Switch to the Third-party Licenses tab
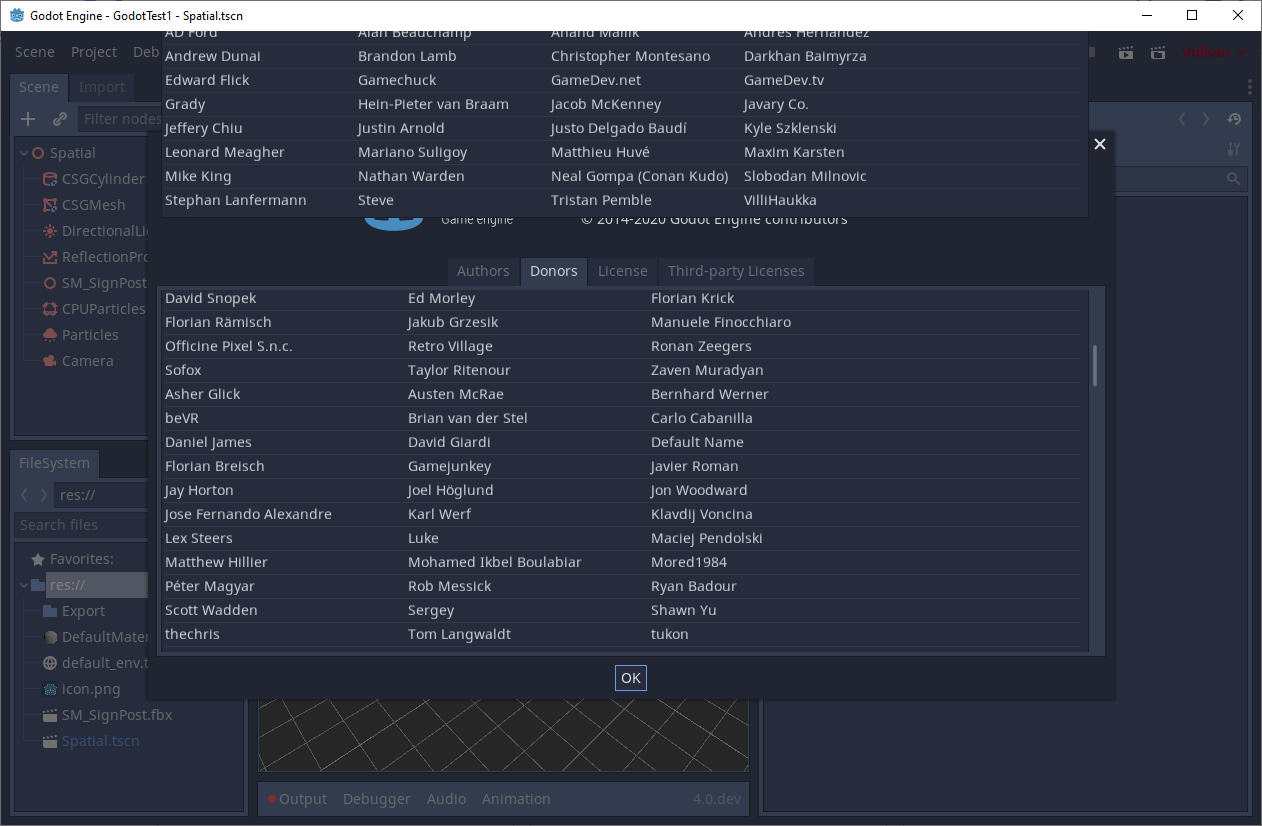1262x826 pixels. pos(736,271)
